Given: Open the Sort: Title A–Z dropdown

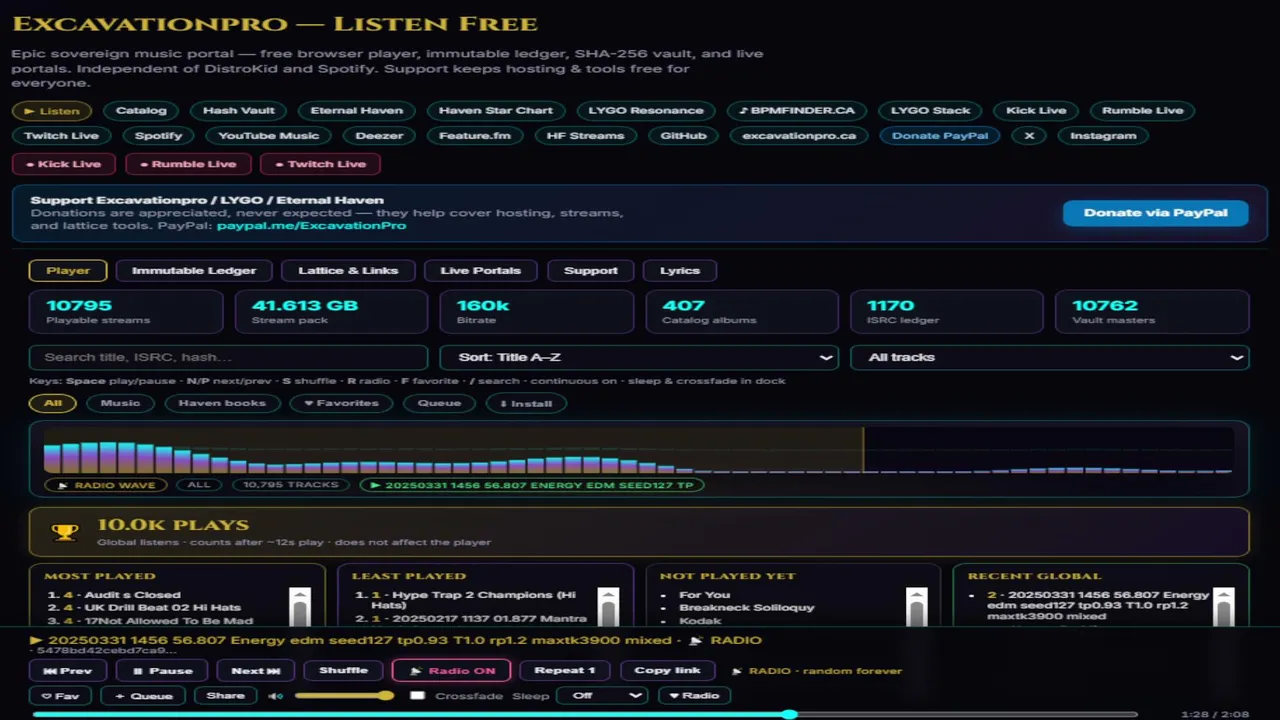Looking at the screenshot, I should [640, 357].
